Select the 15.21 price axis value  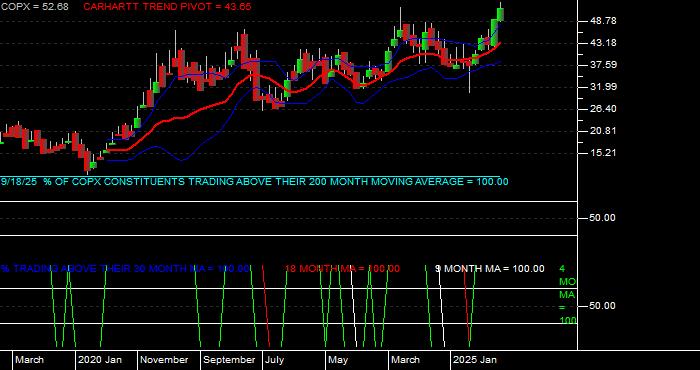[x=603, y=153]
